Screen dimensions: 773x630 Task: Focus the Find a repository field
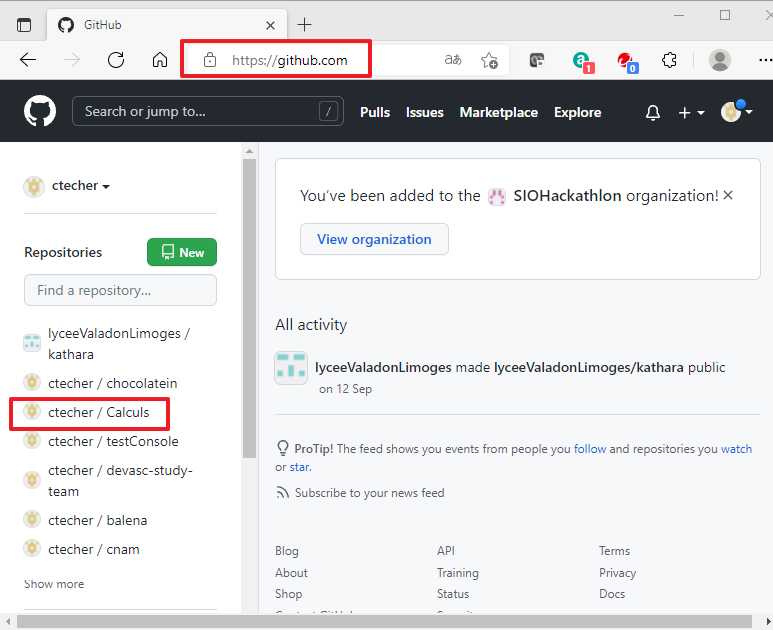point(120,290)
